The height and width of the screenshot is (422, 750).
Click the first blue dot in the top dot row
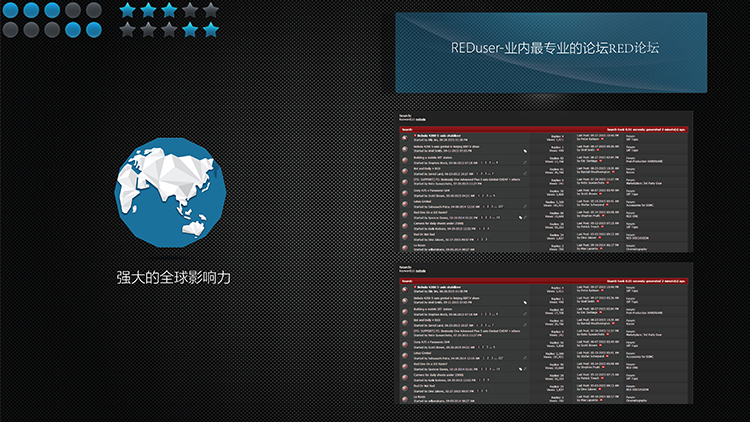(x=11, y=10)
